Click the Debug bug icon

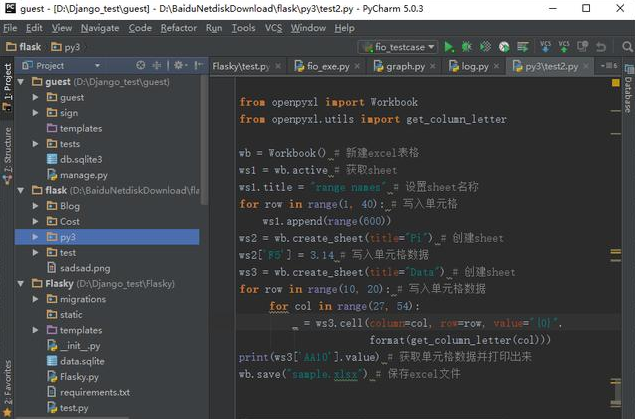pyautogui.click(x=467, y=47)
